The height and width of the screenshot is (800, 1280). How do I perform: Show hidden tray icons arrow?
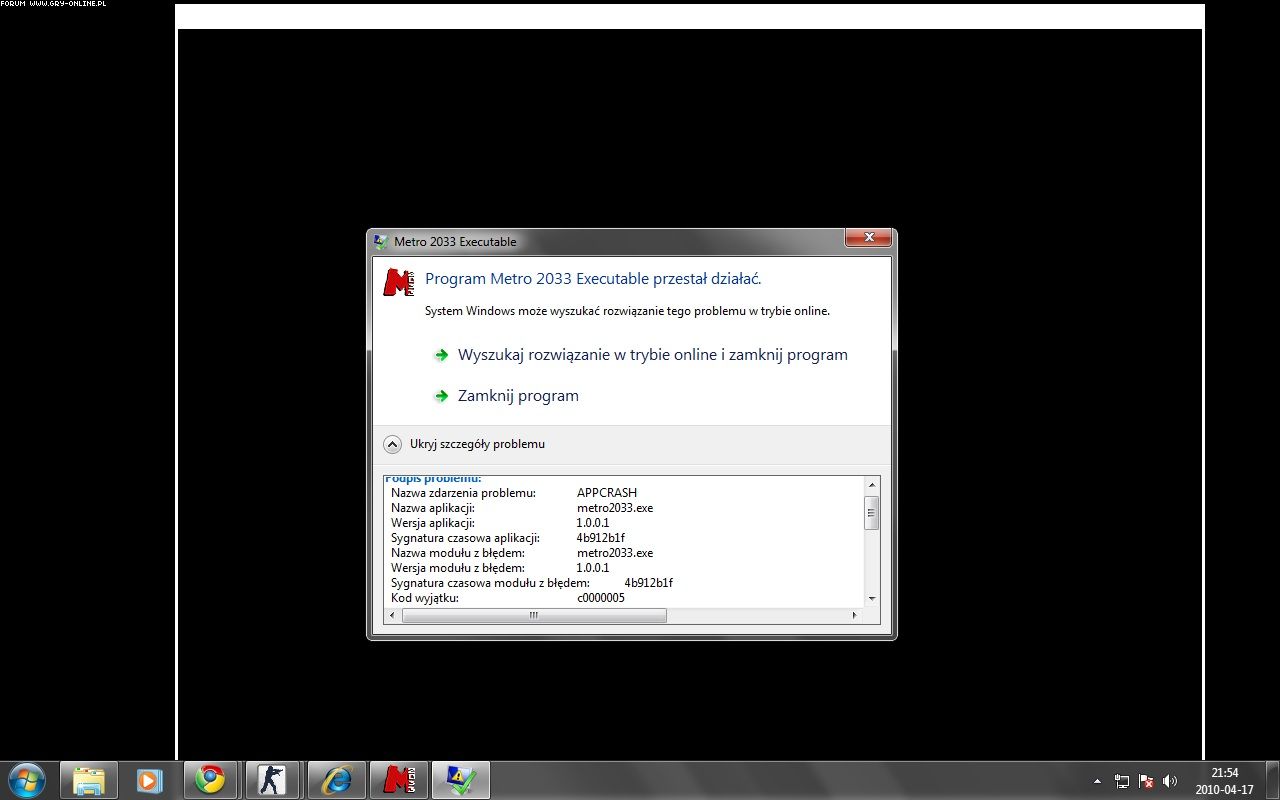click(1097, 781)
